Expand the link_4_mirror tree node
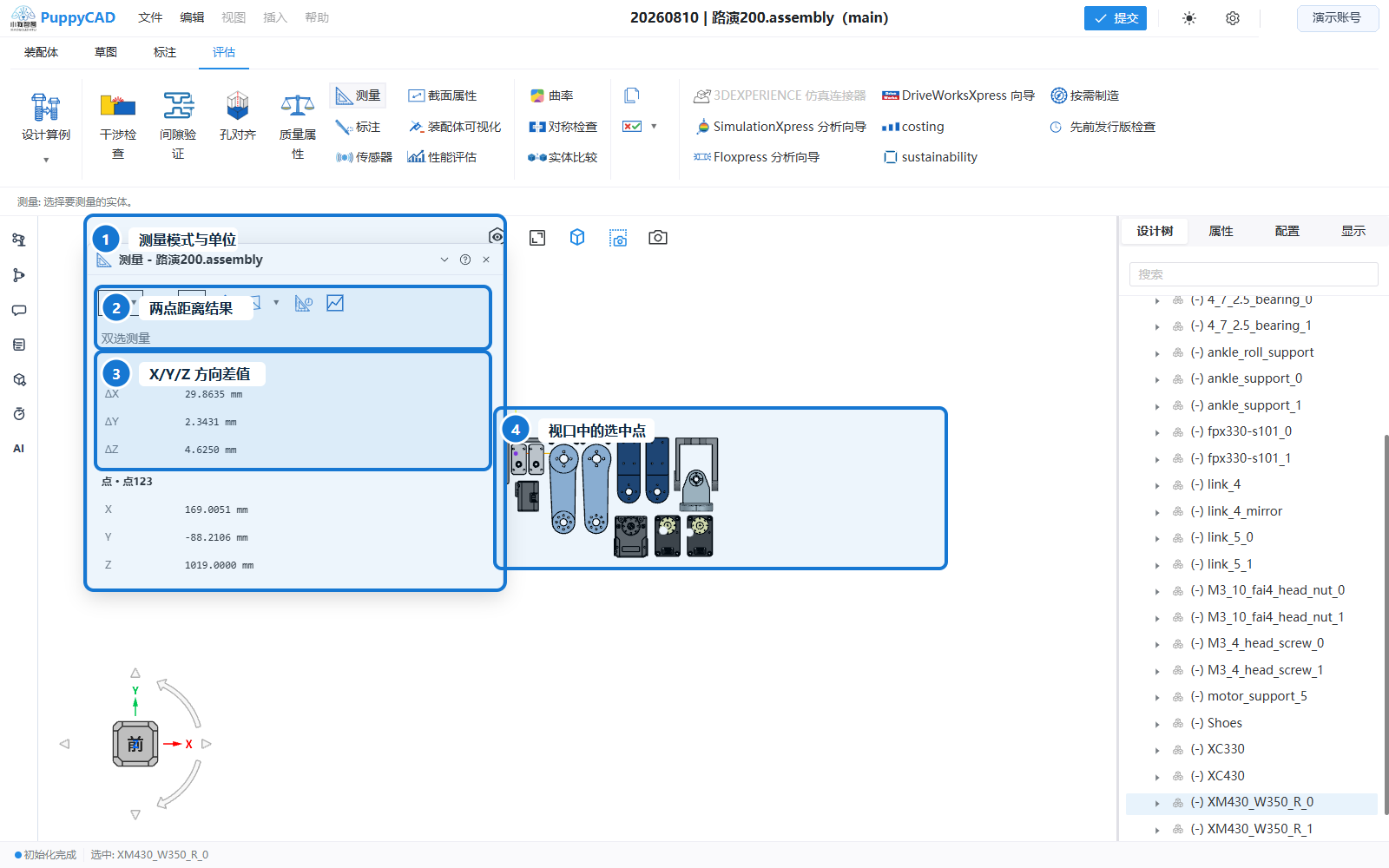Image resolution: width=1389 pixels, height=868 pixels. [1157, 512]
